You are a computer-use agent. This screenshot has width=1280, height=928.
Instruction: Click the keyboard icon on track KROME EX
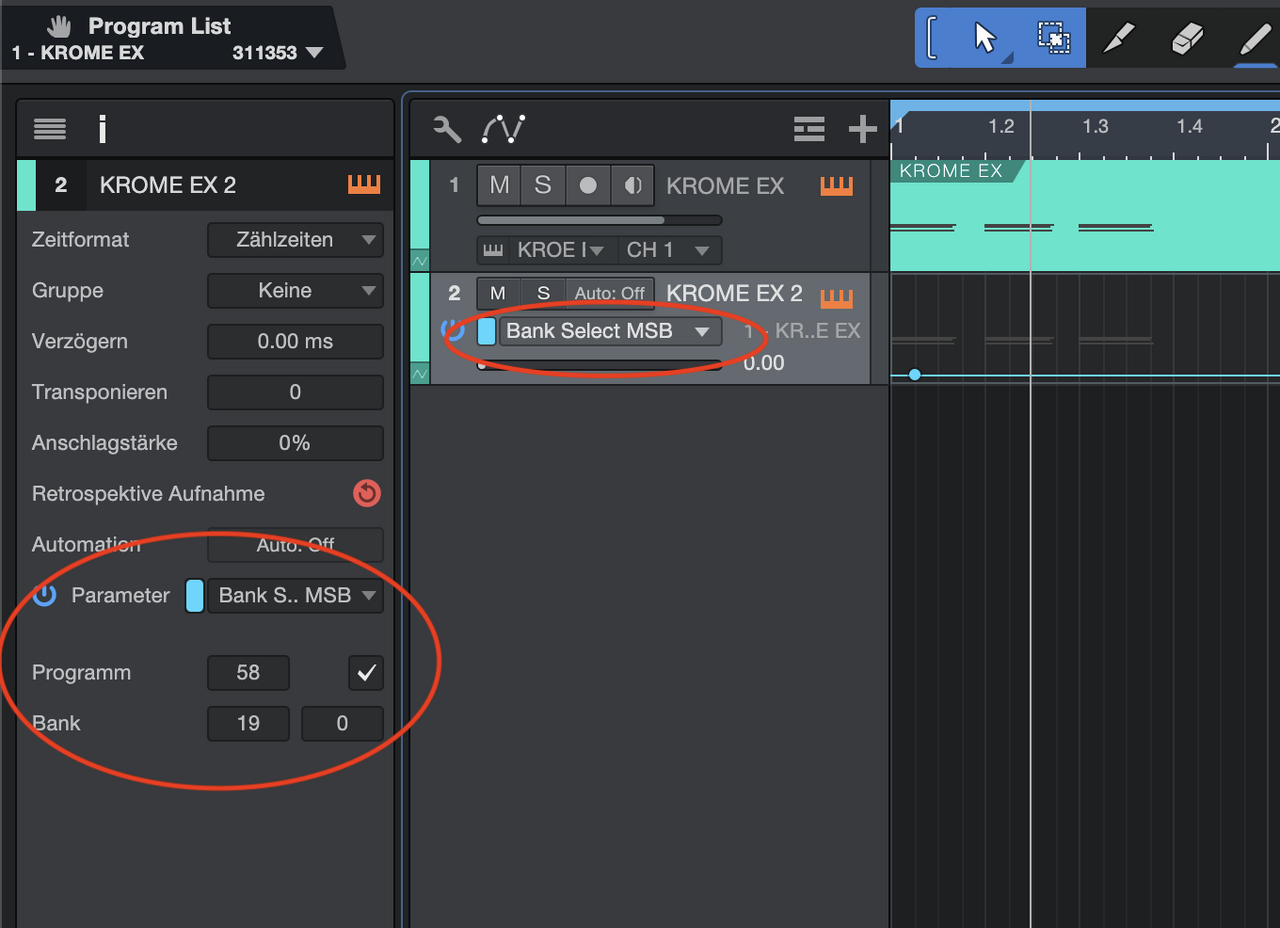[837, 186]
